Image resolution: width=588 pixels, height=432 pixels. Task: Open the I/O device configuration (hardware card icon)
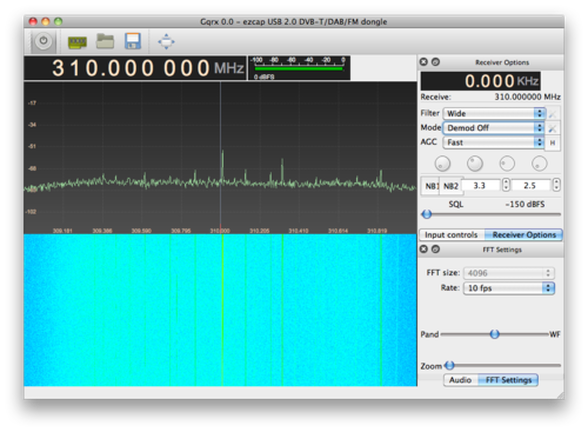(x=77, y=42)
